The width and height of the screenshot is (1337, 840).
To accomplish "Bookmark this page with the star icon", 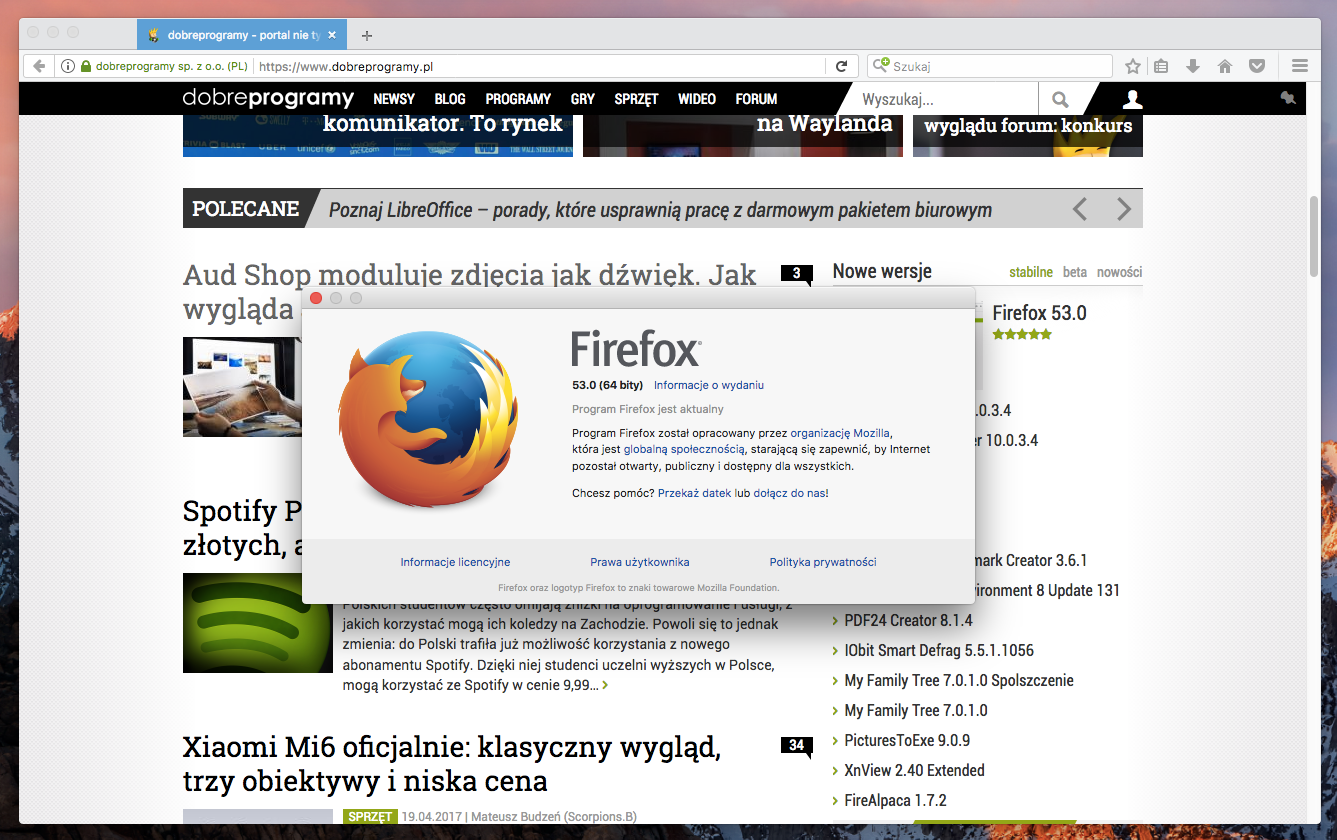I will (1133, 66).
